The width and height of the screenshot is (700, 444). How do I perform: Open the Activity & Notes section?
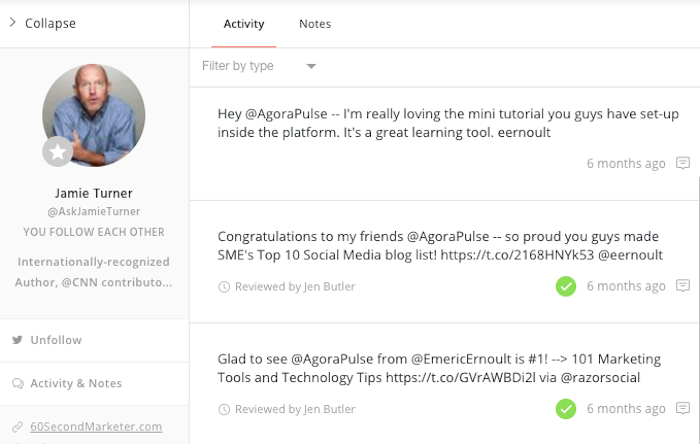coord(76,383)
